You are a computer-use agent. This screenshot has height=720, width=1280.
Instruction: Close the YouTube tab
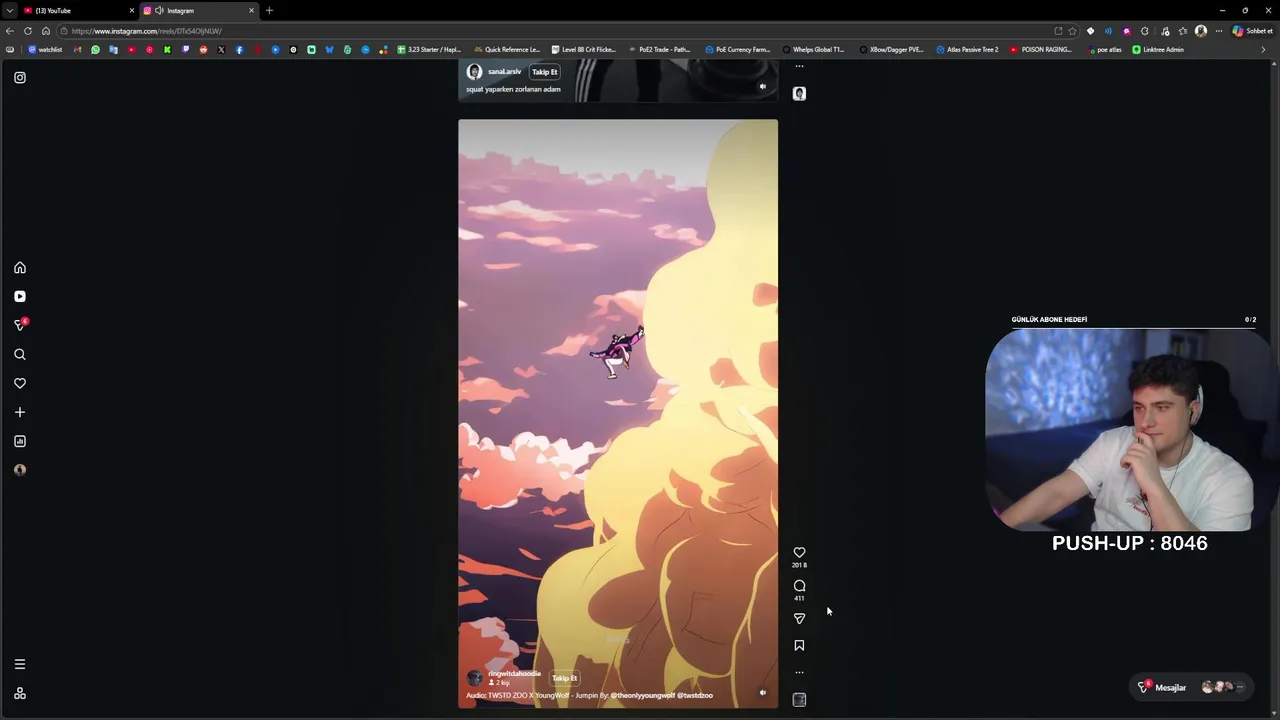pyautogui.click(x=131, y=10)
